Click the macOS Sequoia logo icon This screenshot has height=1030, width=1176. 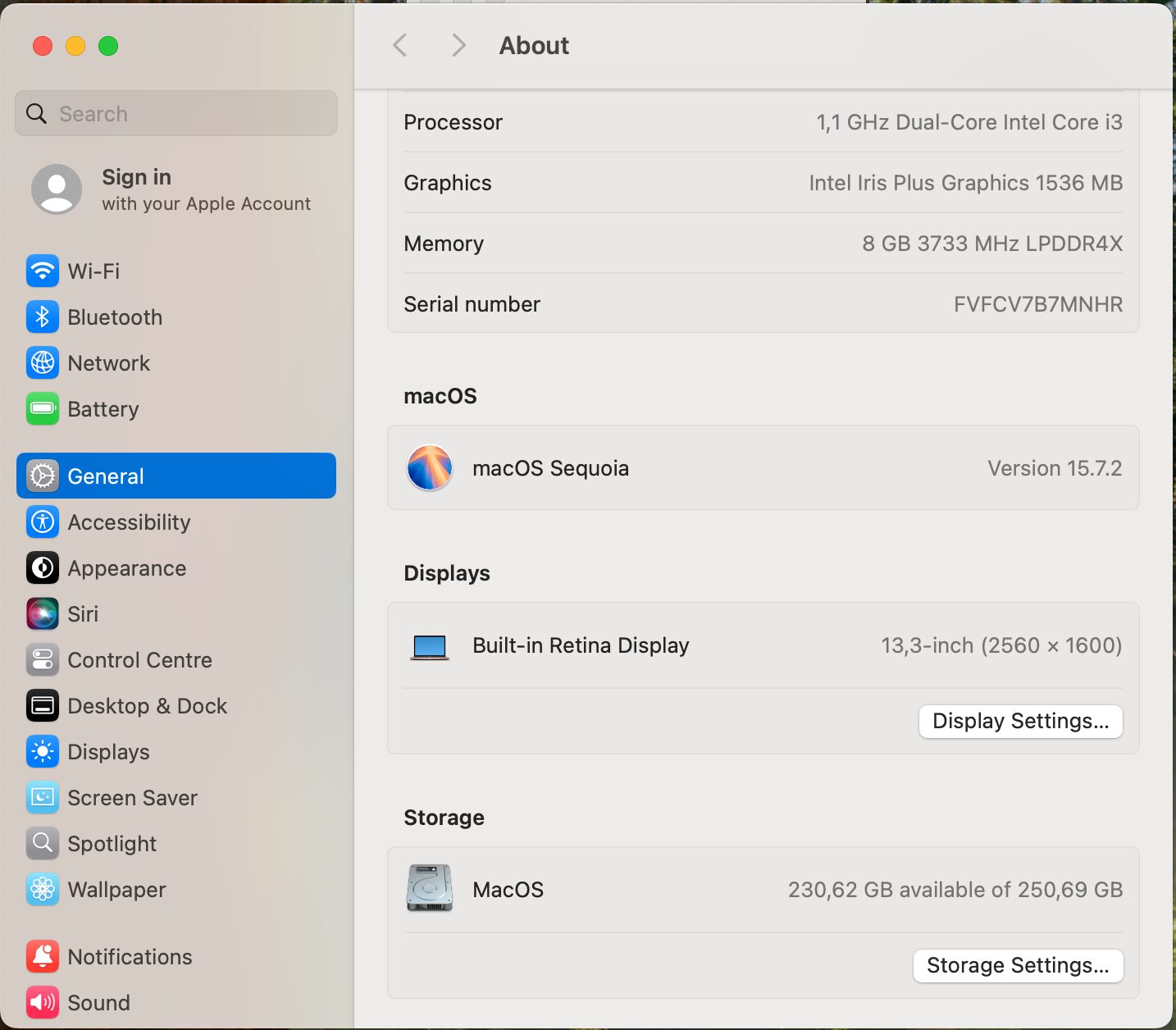430,467
